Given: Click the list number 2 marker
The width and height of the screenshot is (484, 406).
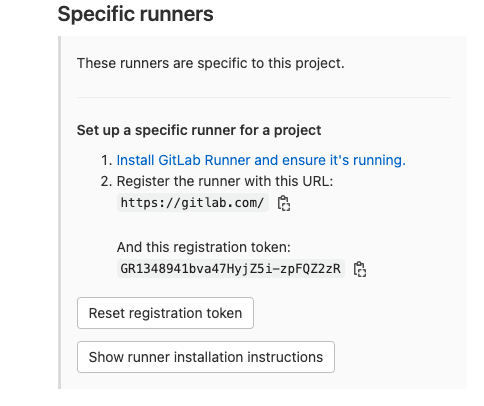Looking at the screenshot, I should 106,182.
